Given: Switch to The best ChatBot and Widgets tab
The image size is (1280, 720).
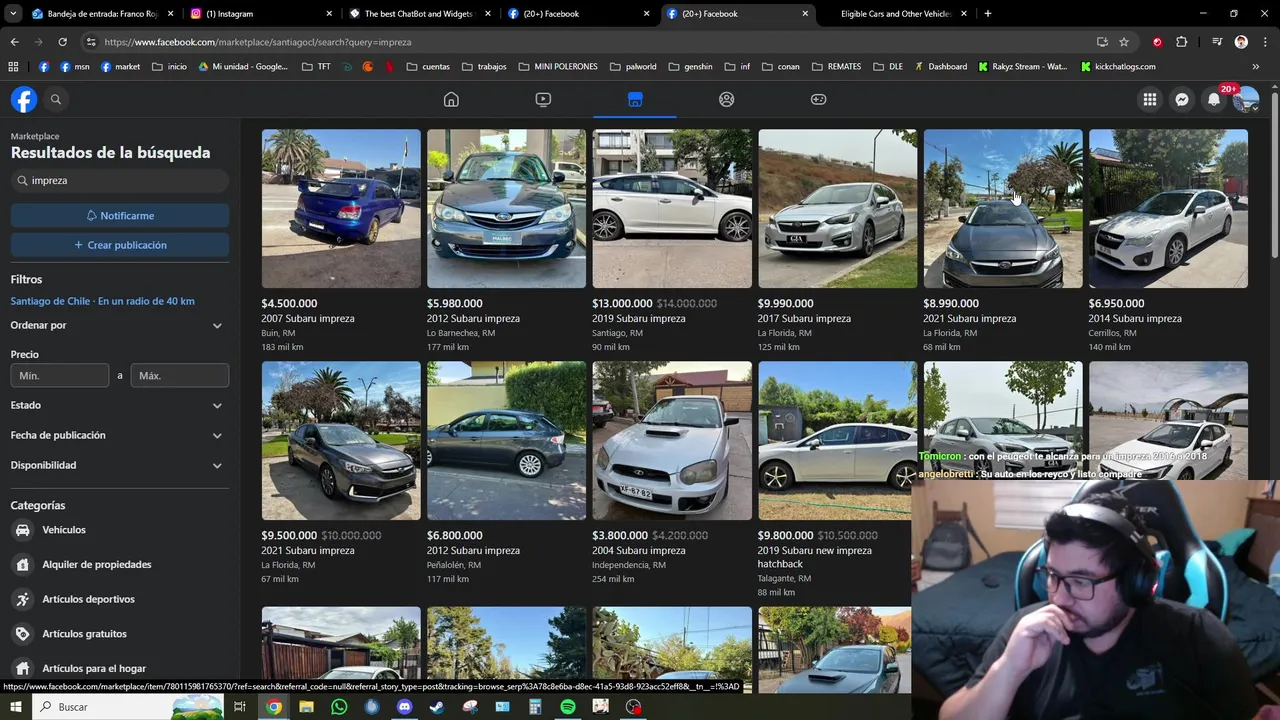Looking at the screenshot, I should [419, 14].
